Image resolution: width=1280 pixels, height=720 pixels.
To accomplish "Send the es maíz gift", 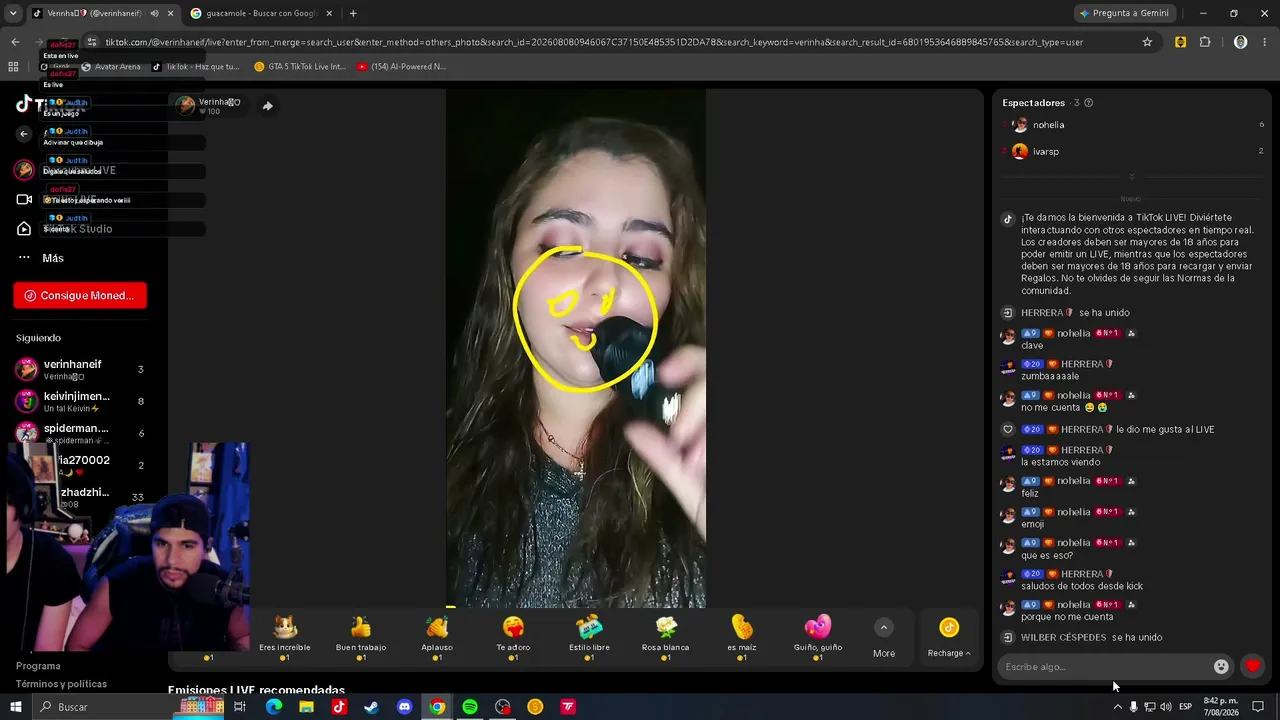I will click(742, 636).
